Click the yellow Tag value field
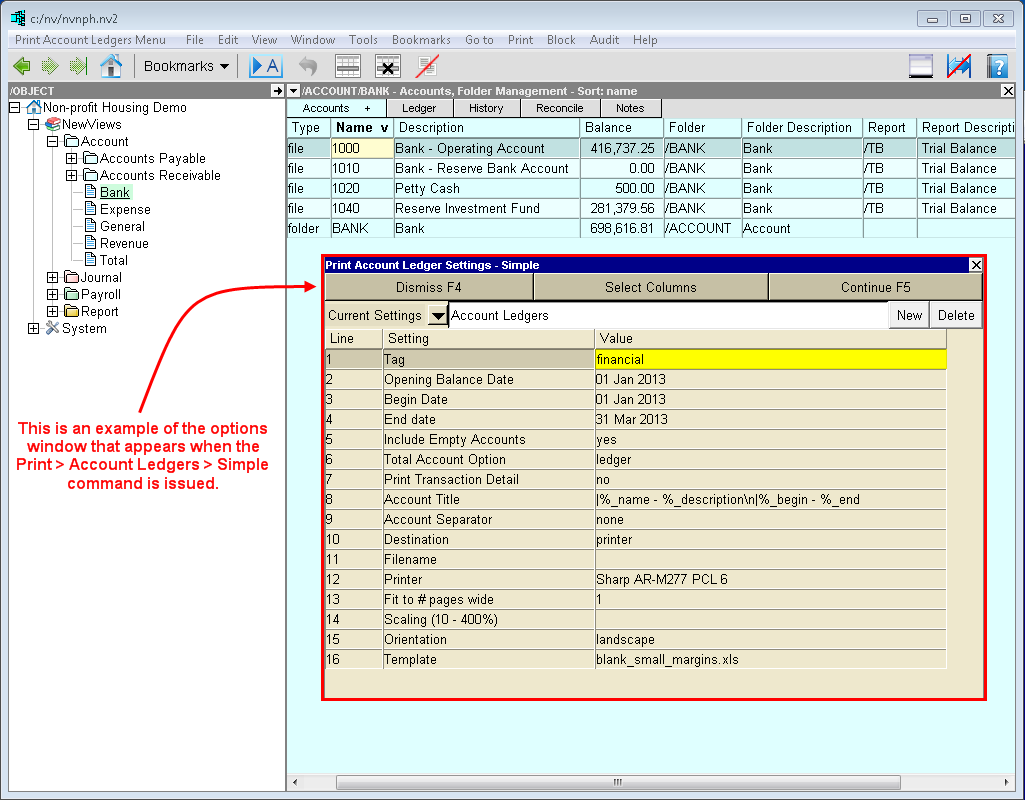Screen dimensions: 1025x800 [770, 359]
